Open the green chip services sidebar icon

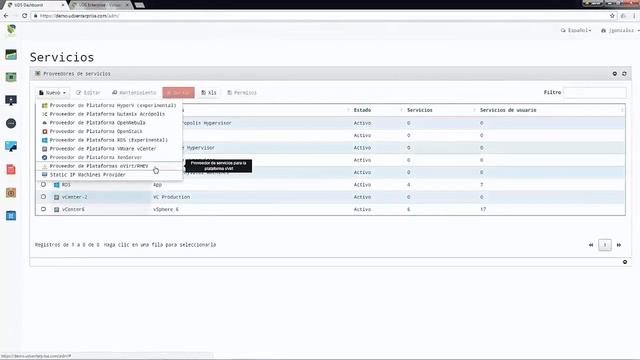(x=11, y=77)
